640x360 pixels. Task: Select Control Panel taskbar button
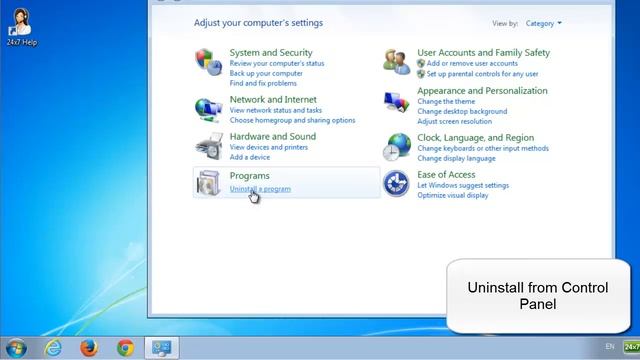(x=162, y=348)
